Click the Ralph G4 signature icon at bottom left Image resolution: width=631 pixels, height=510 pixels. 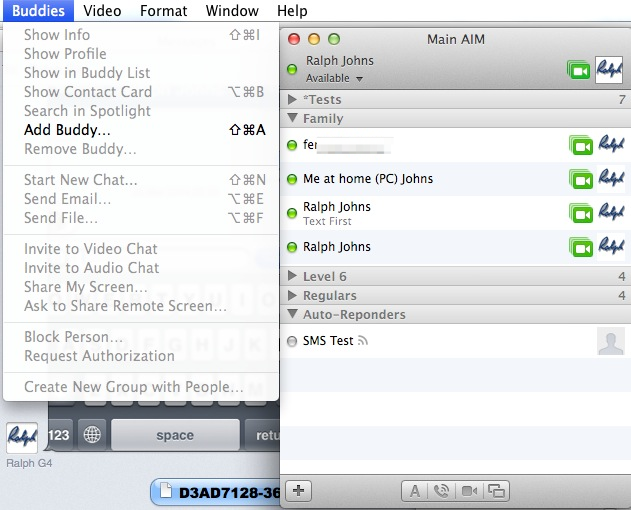(22, 438)
